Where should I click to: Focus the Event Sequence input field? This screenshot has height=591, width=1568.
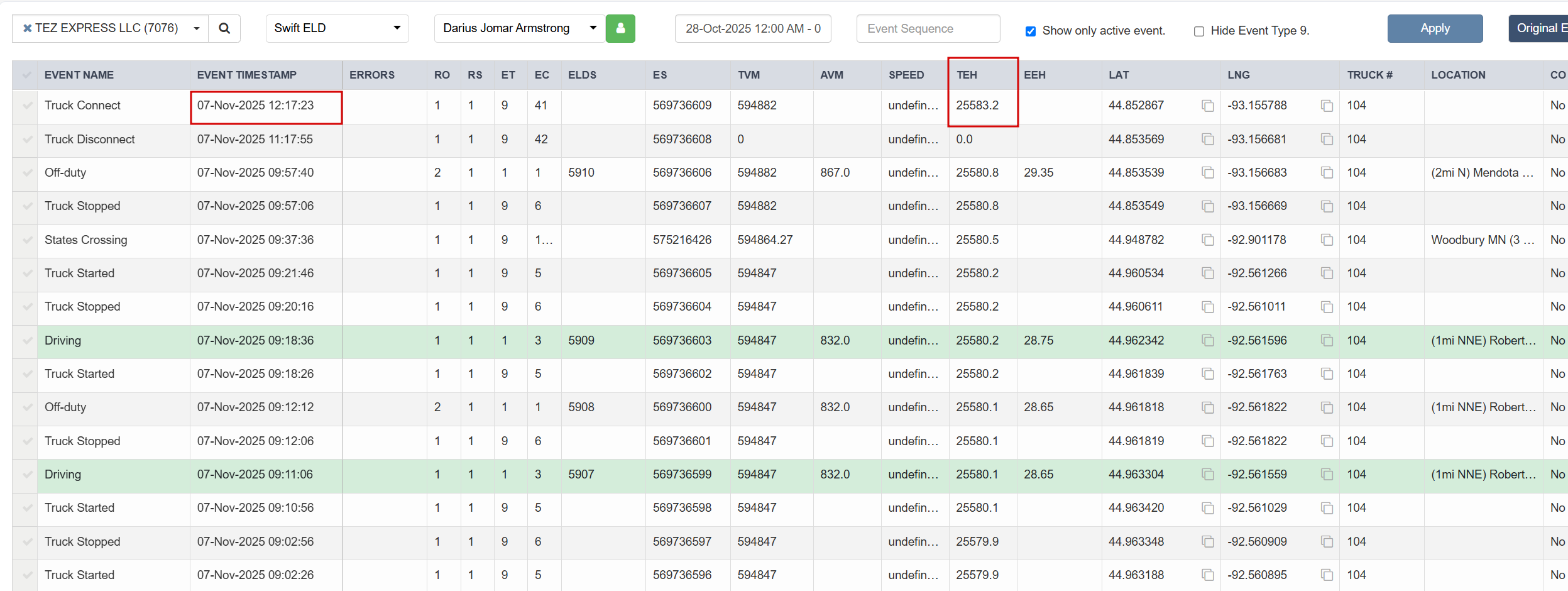click(x=928, y=28)
